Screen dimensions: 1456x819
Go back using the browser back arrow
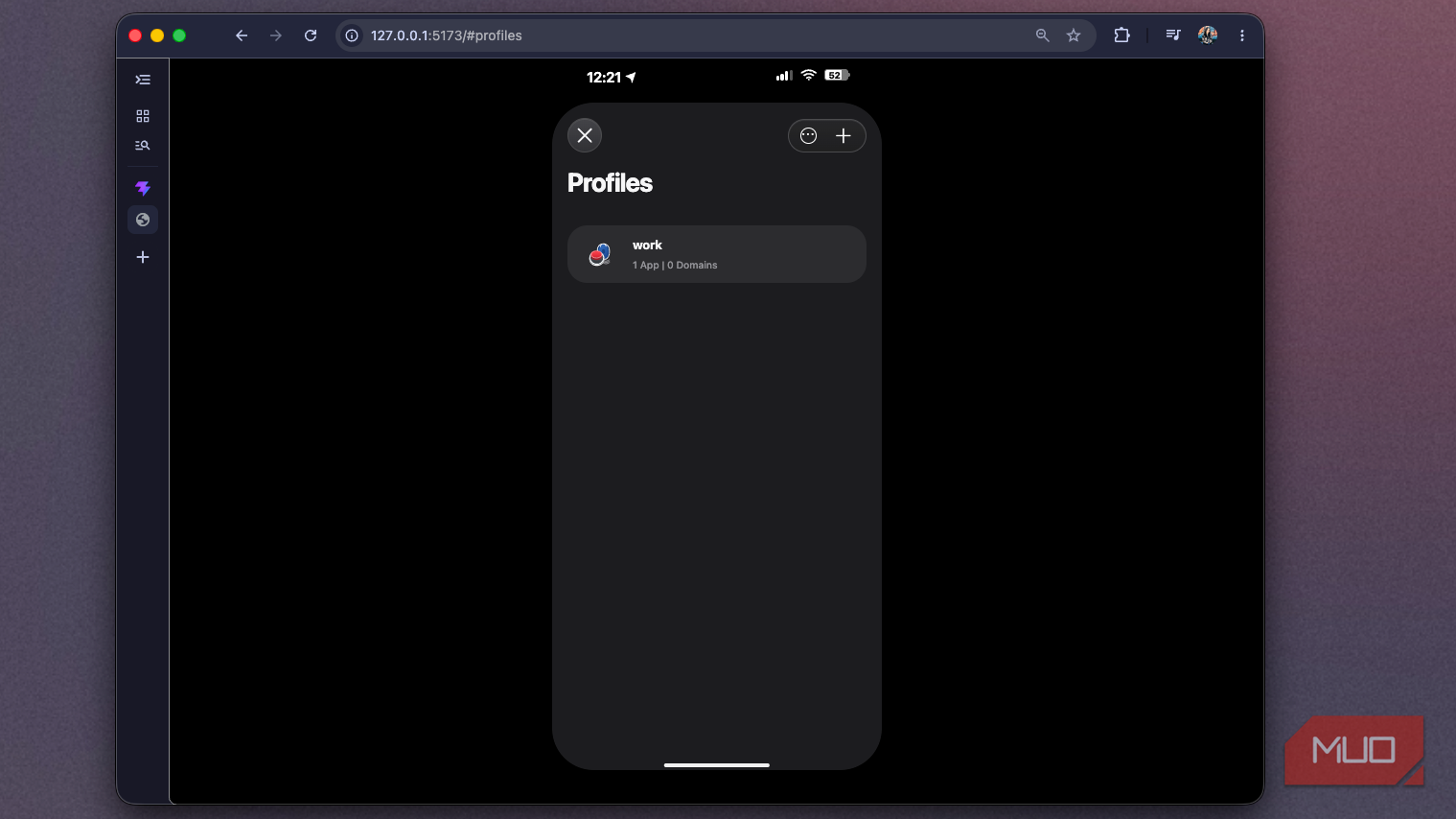(x=242, y=35)
